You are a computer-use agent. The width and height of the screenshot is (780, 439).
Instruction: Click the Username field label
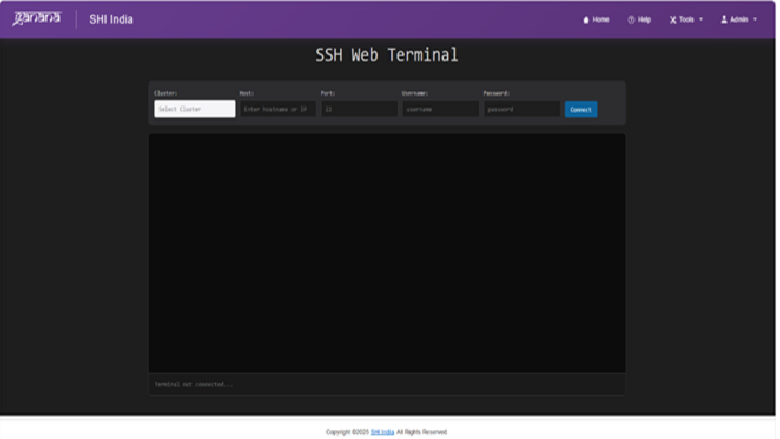coord(415,93)
